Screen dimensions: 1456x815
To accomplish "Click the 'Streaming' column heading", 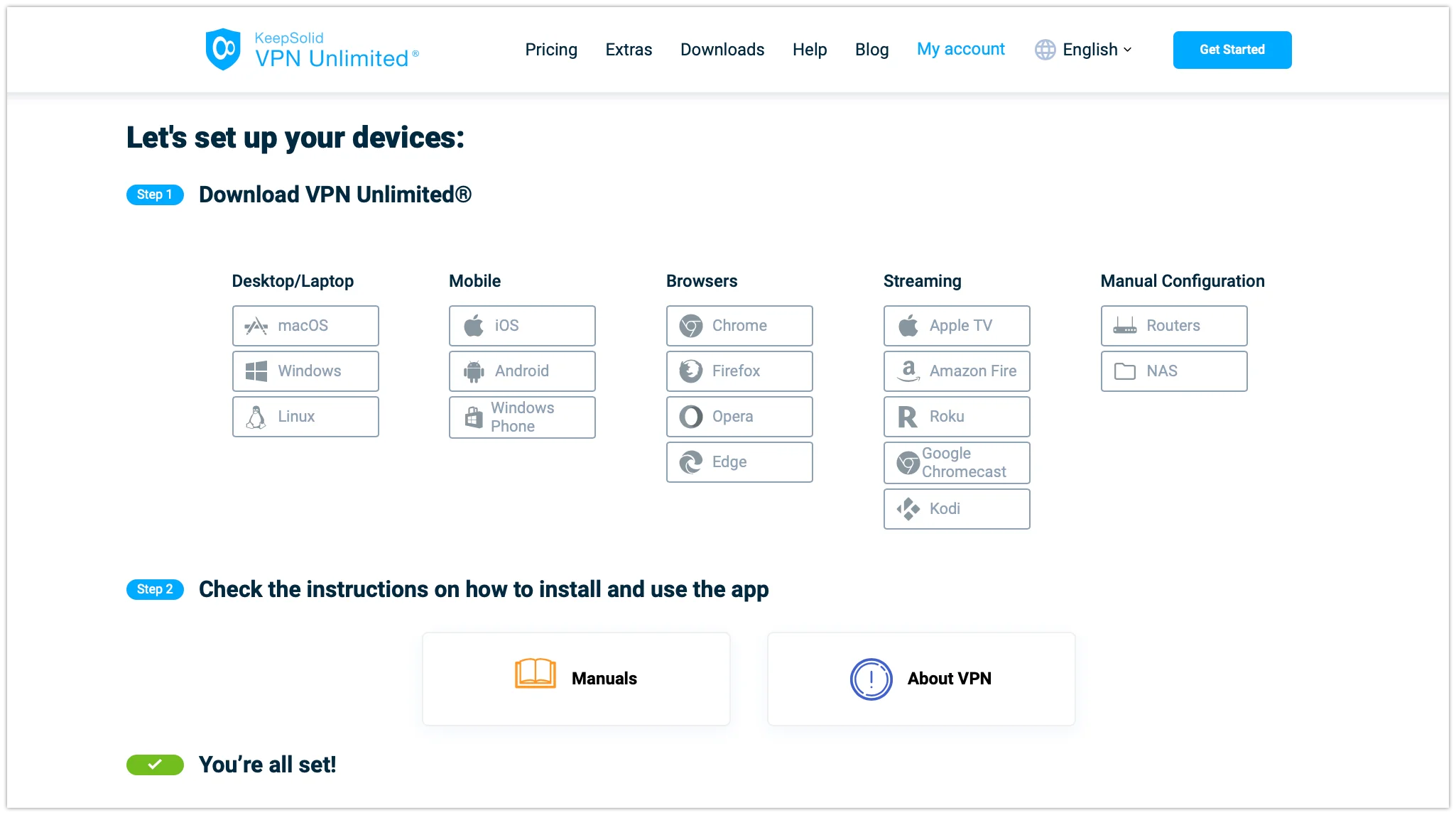I will [922, 281].
